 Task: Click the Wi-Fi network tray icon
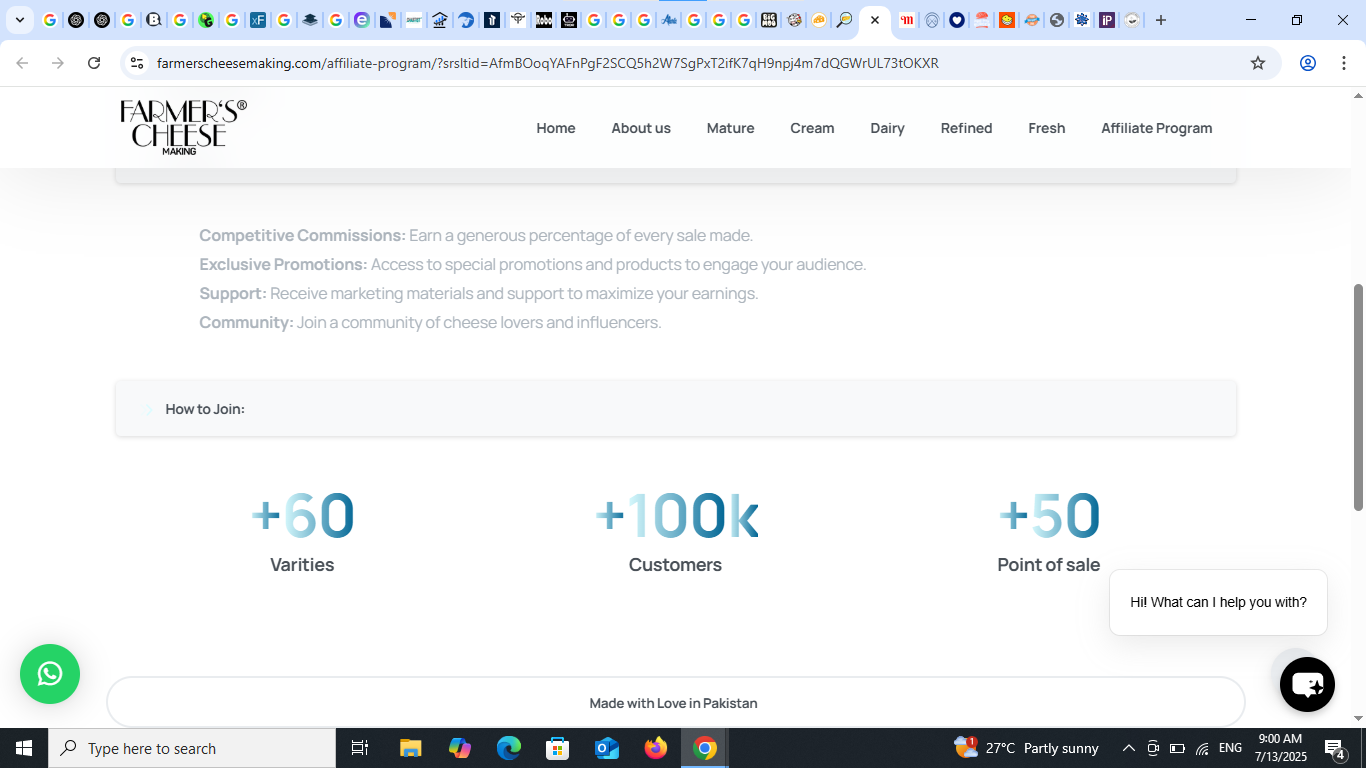1202,748
